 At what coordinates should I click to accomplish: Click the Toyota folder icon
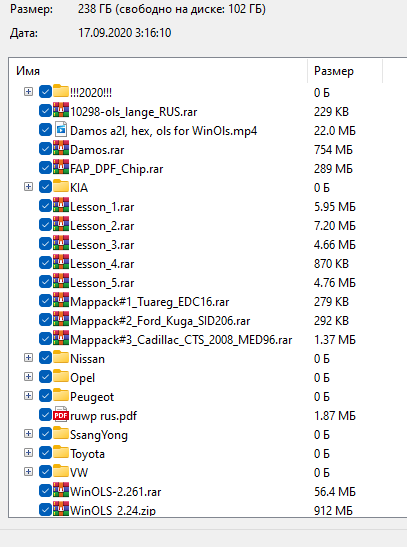61,452
